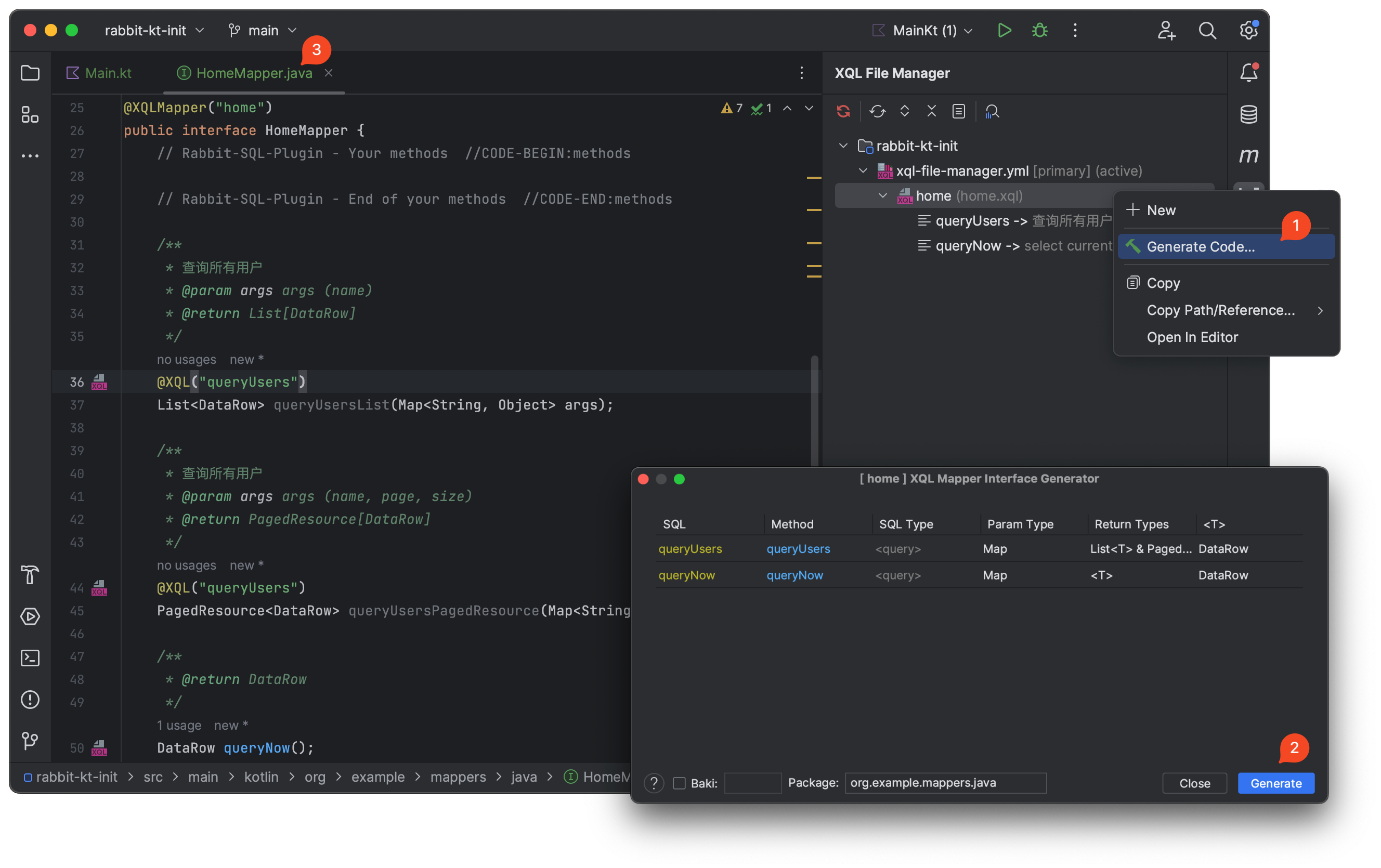Image resolution: width=1381 pixels, height=868 pixels.
Task: Click the rabbit-kt-init breadcrumb in the path bar
Action: click(71, 777)
